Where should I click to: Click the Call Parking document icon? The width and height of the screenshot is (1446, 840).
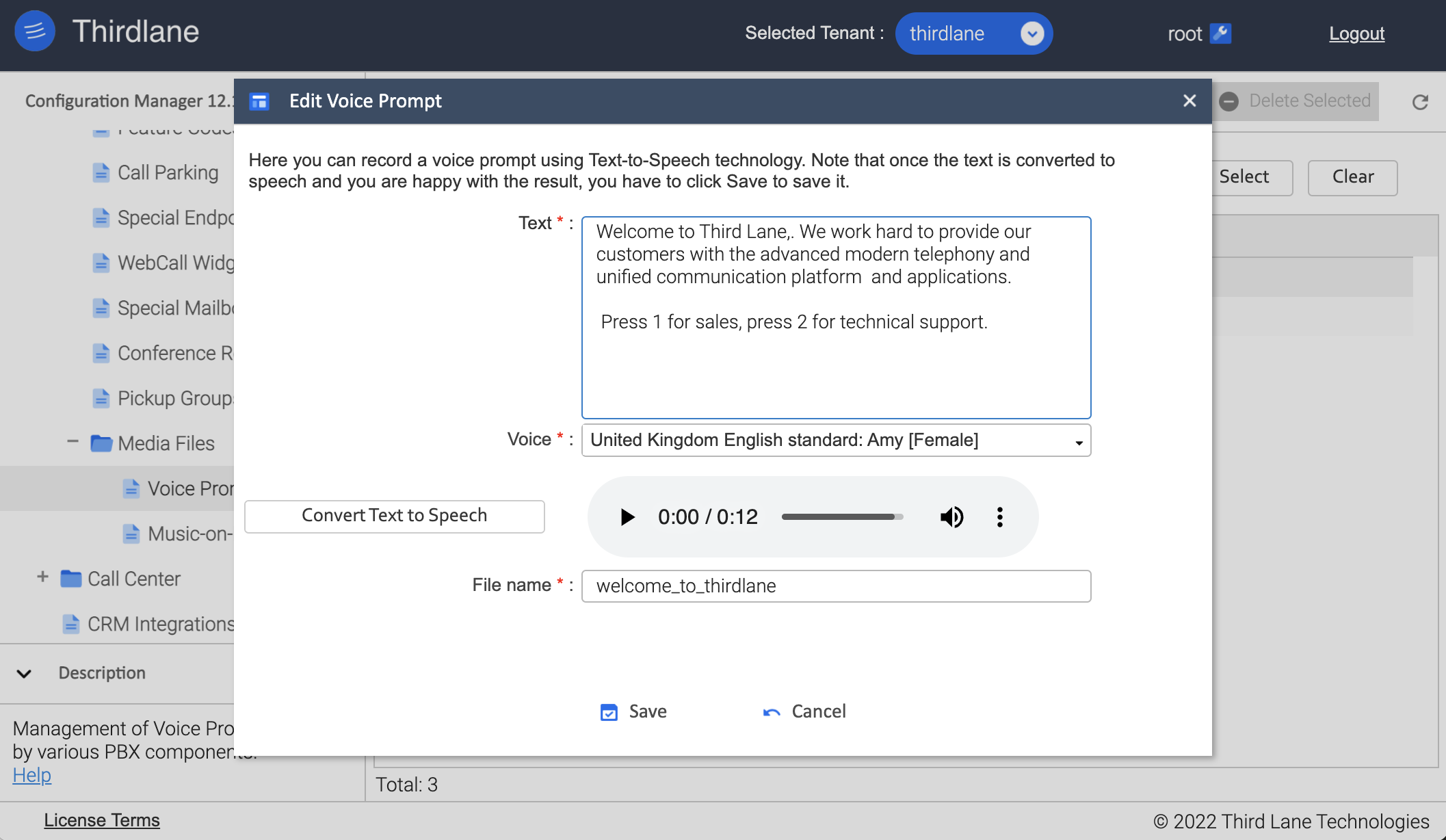point(101,172)
